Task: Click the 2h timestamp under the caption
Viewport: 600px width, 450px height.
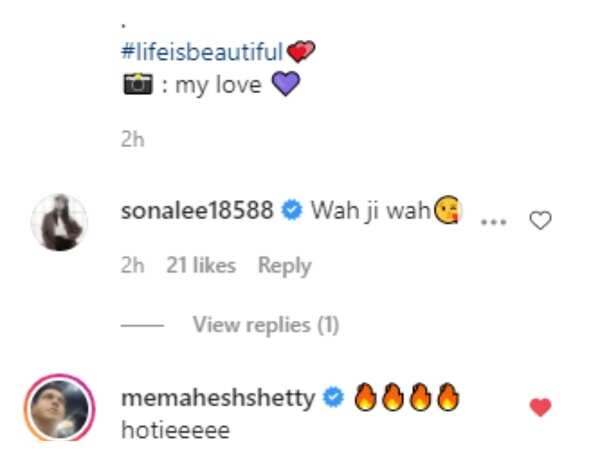Action: click(132, 142)
